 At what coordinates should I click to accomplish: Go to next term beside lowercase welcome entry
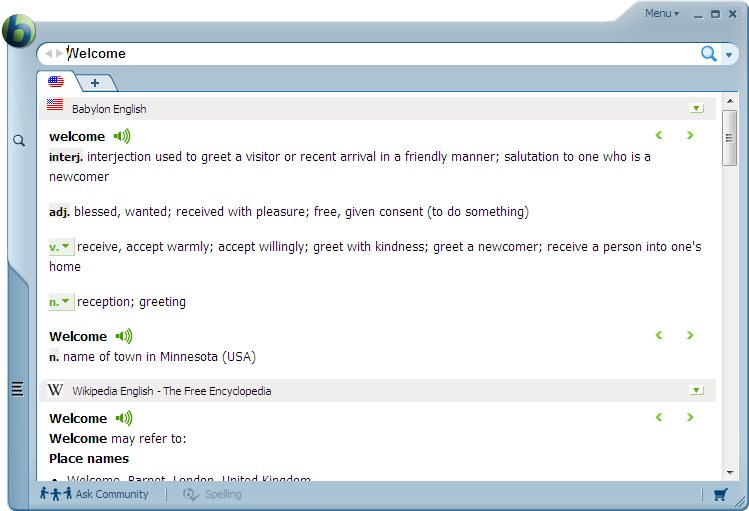point(690,135)
